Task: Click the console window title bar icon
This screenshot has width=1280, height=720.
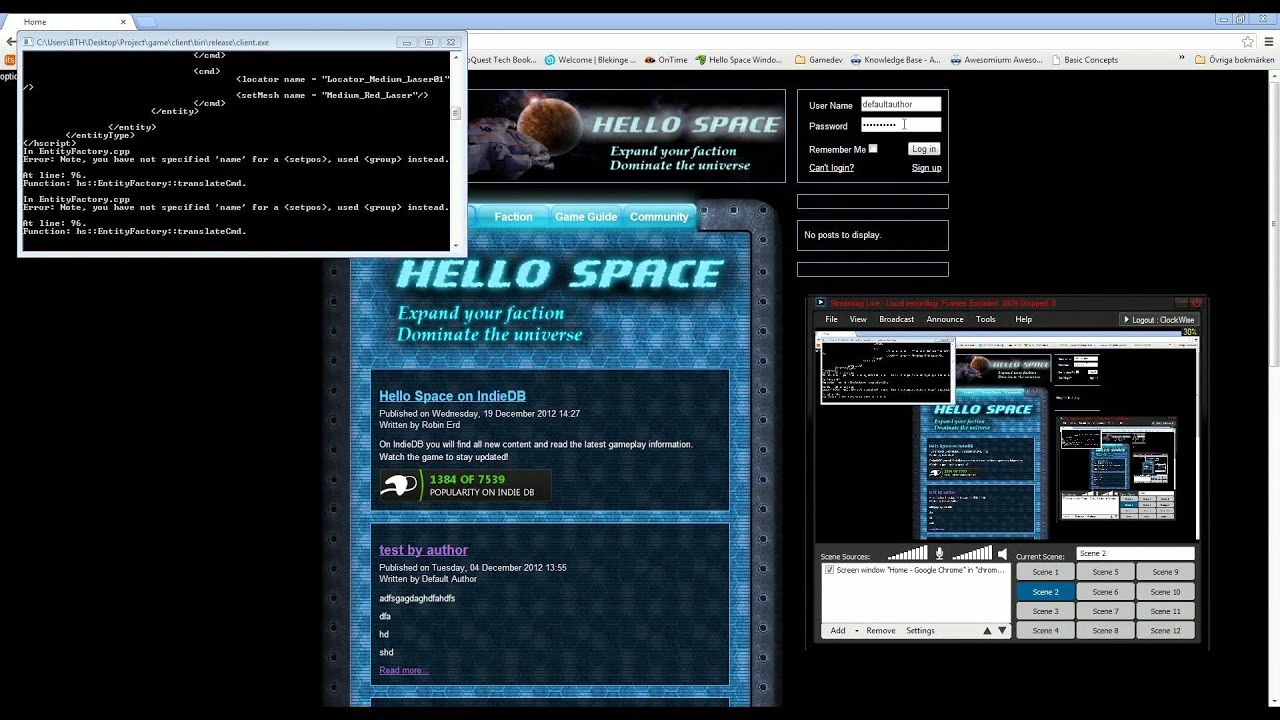Action: pos(28,42)
